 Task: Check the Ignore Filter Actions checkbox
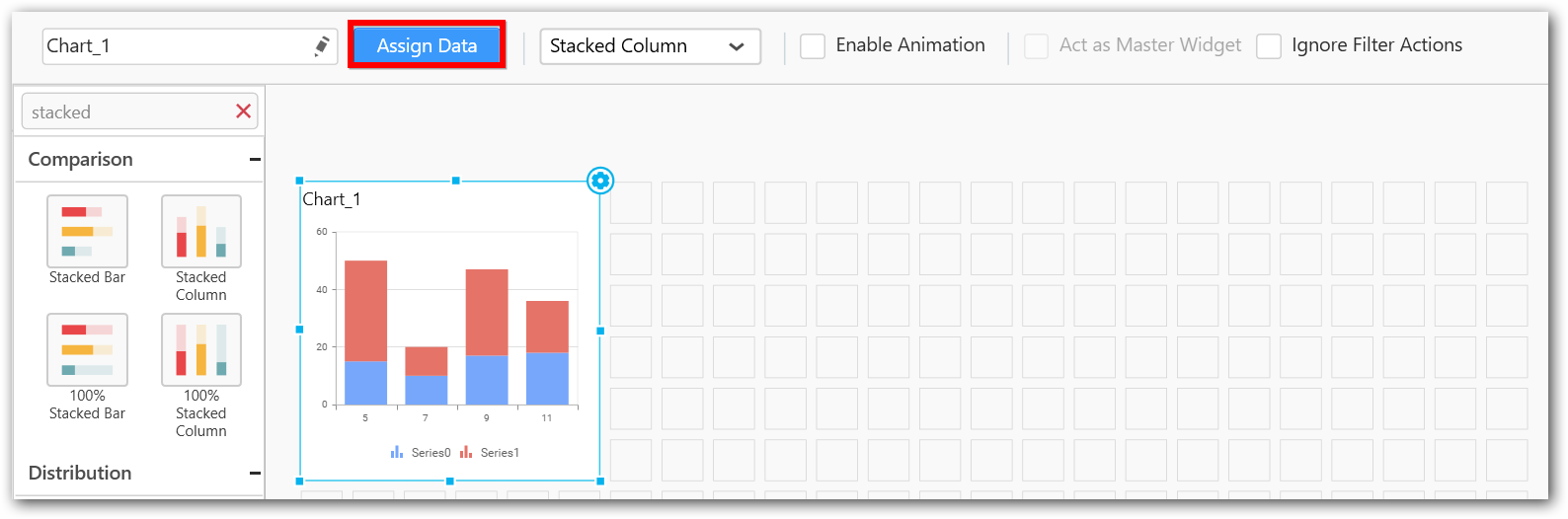[x=1269, y=46]
